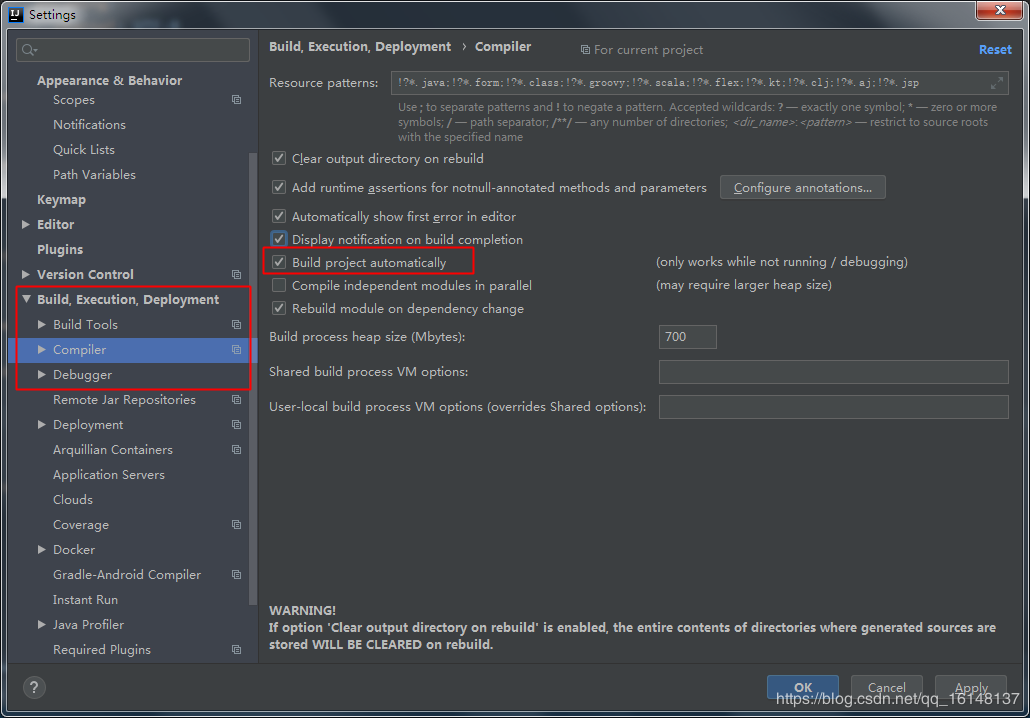Image resolution: width=1030 pixels, height=718 pixels.
Task: Click the Cancel button
Action: point(886,687)
